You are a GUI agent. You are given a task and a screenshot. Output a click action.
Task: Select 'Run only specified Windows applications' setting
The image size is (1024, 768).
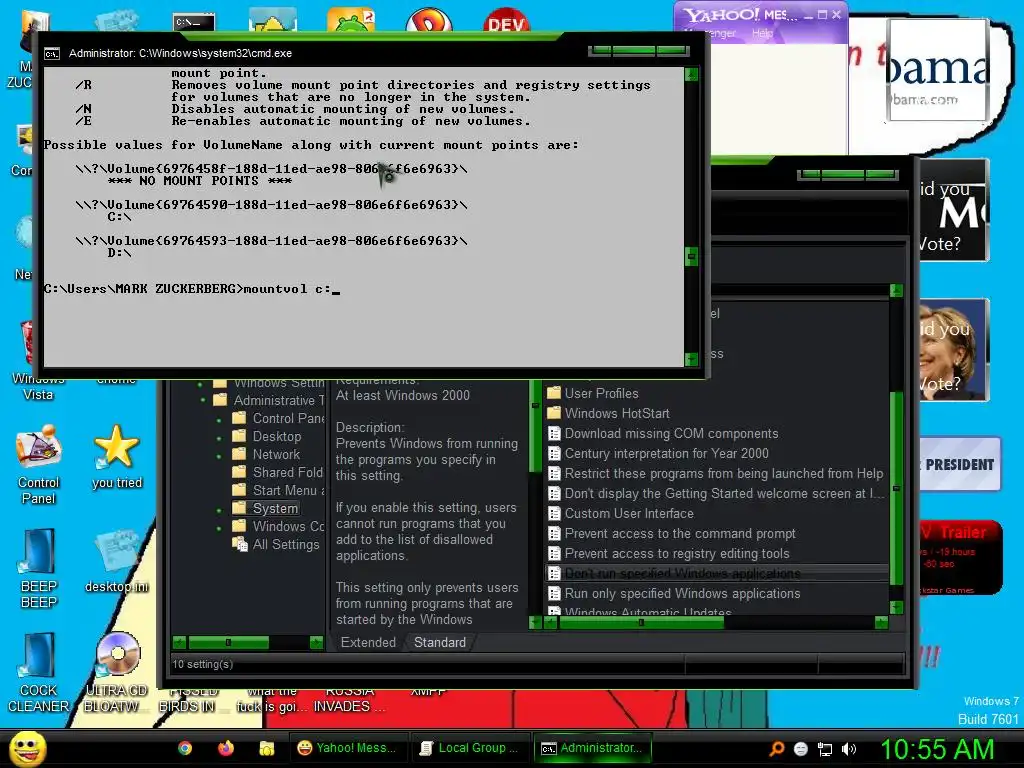click(x=682, y=594)
